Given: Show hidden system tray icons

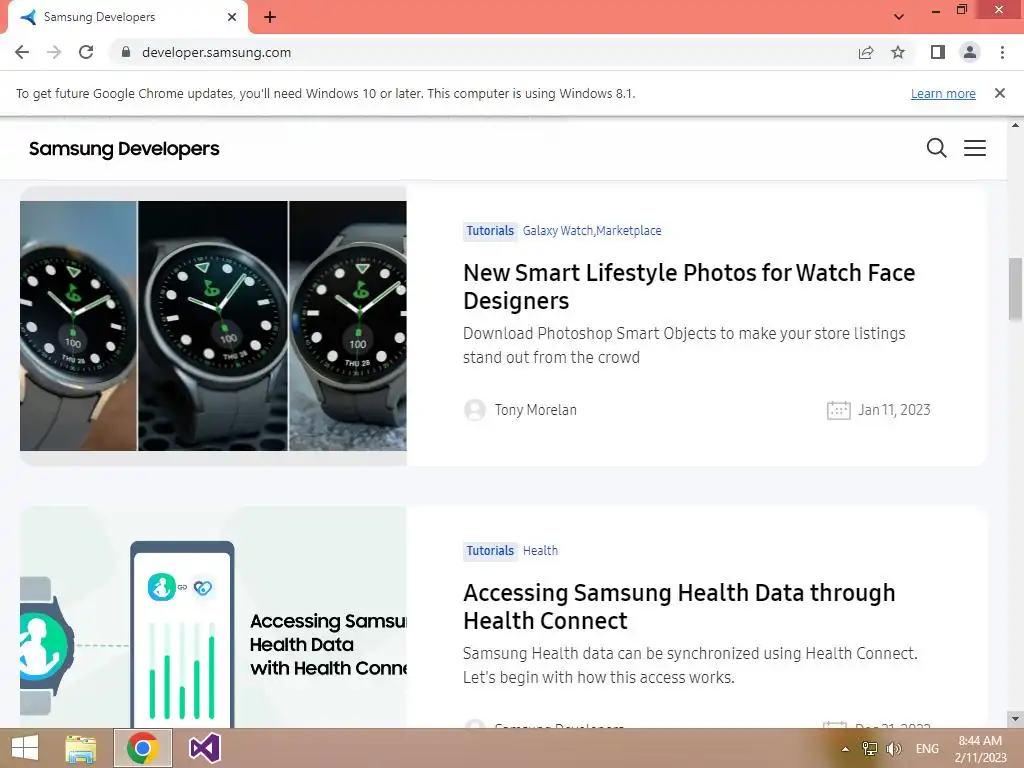Looking at the screenshot, I should click(x=846, y=749).
